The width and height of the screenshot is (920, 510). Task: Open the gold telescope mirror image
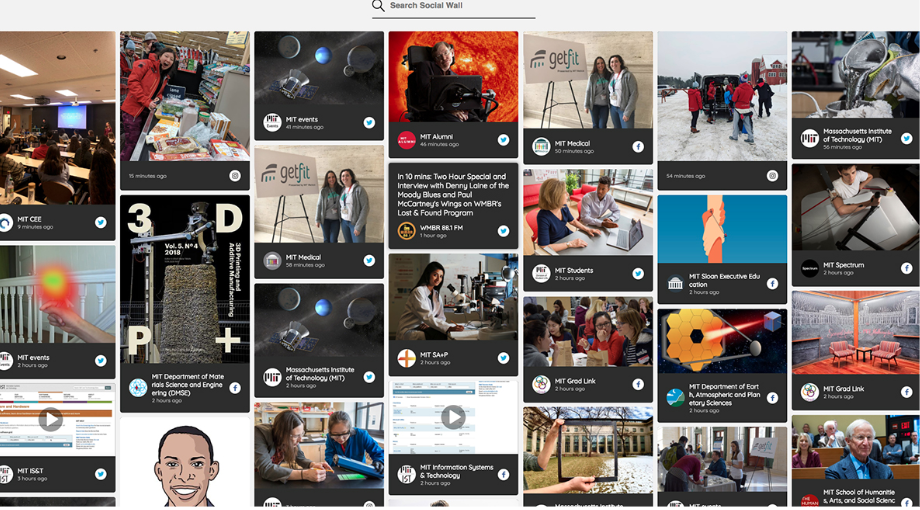coord(722,341)
